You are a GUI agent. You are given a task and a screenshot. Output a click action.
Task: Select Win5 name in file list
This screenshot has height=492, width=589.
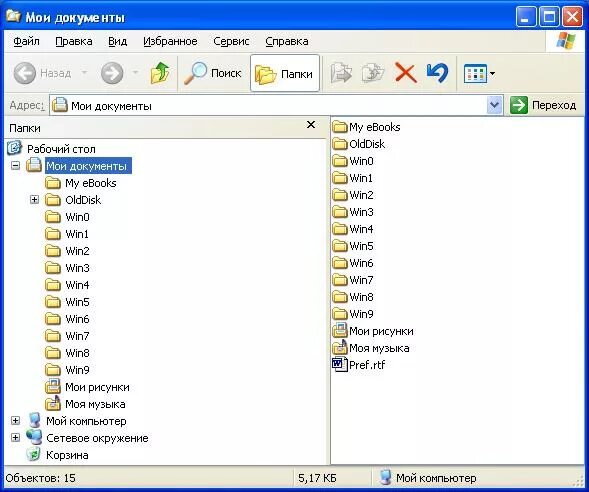tap(361, 246)
